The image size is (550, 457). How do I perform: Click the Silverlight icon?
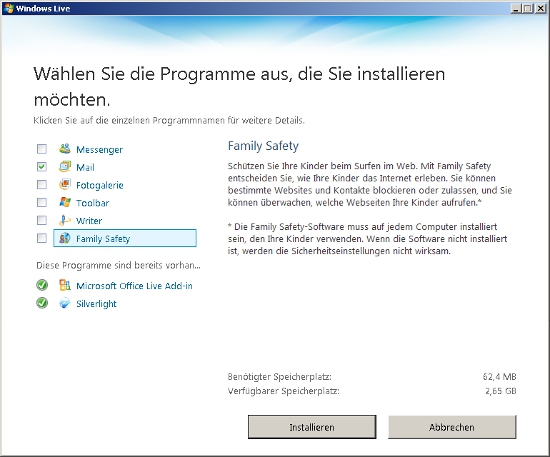[x=65, y=303]
